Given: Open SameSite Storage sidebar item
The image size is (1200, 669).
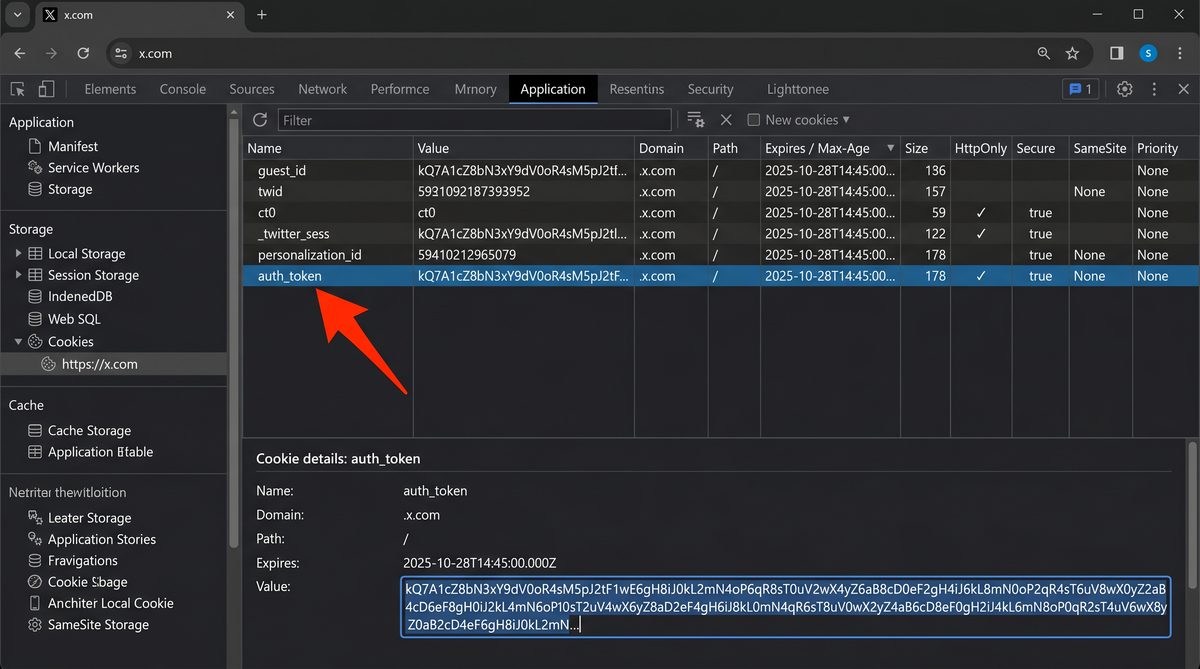Looking at the screenshot, I should (x=87, y=624).
